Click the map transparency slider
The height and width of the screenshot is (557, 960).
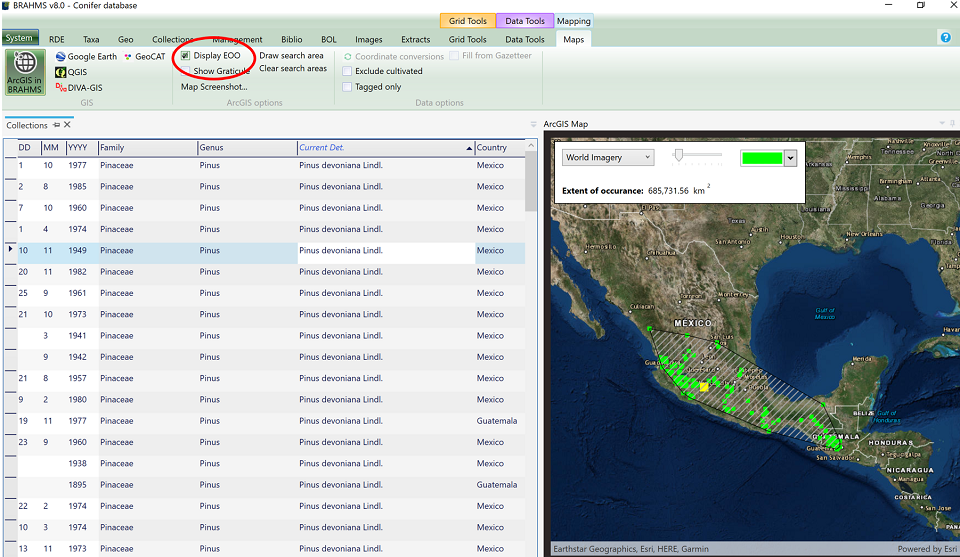tap(697, 155)
